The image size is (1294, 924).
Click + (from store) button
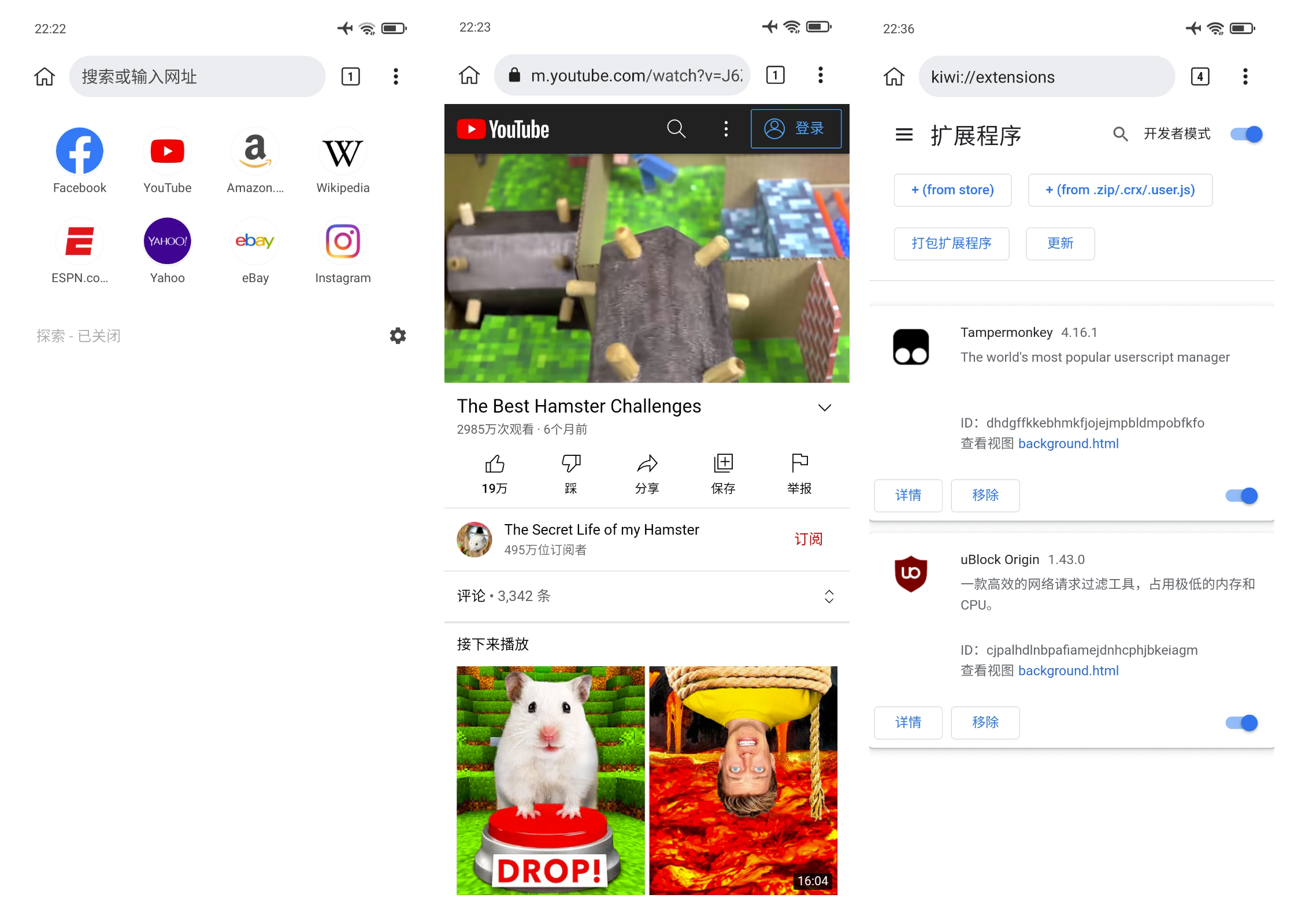point(952,190)
